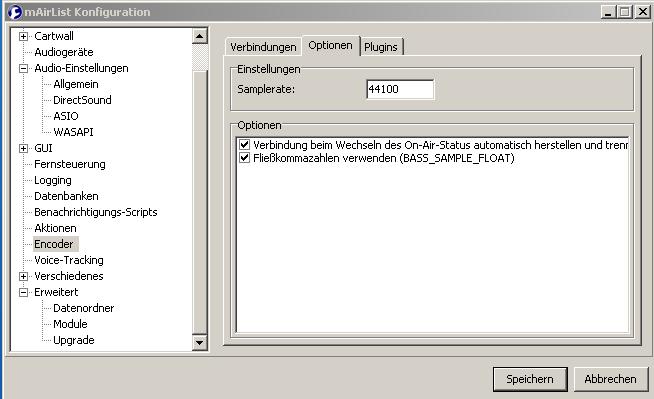
Task: Select Verschiedenes tree item
Action: 69,276
